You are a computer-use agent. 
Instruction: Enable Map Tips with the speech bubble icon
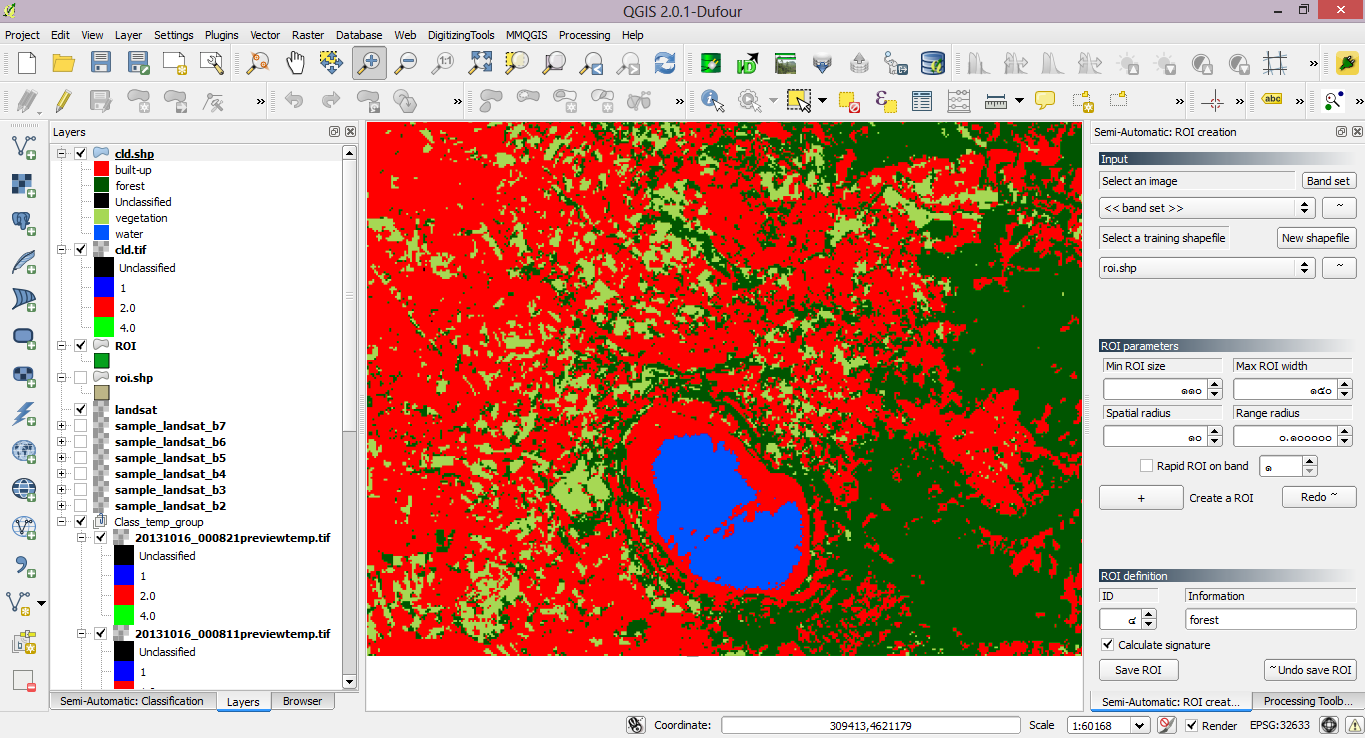1044,100
